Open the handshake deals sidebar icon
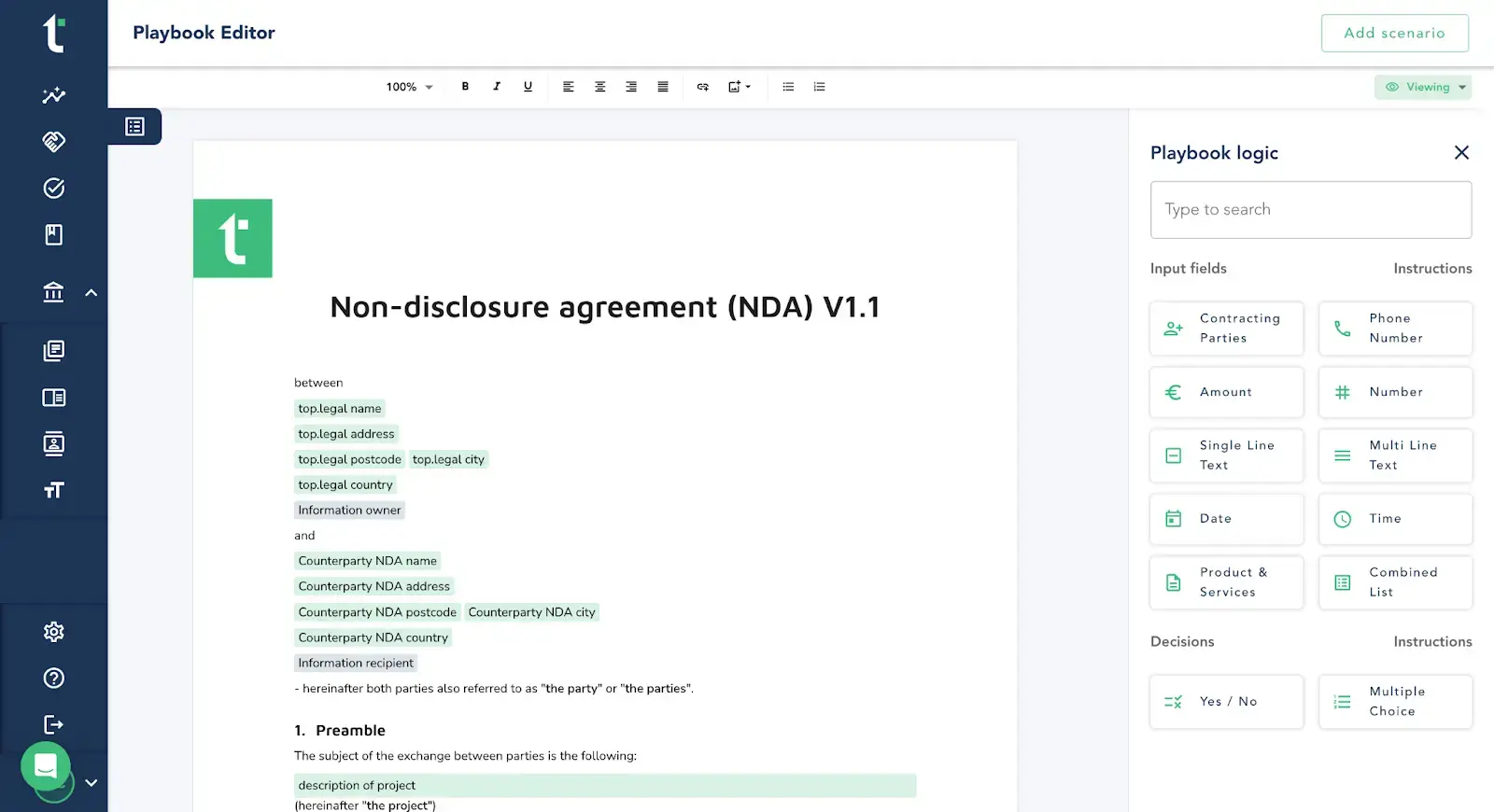Screen dimensions: 1494x812 [x=54, y=142]
